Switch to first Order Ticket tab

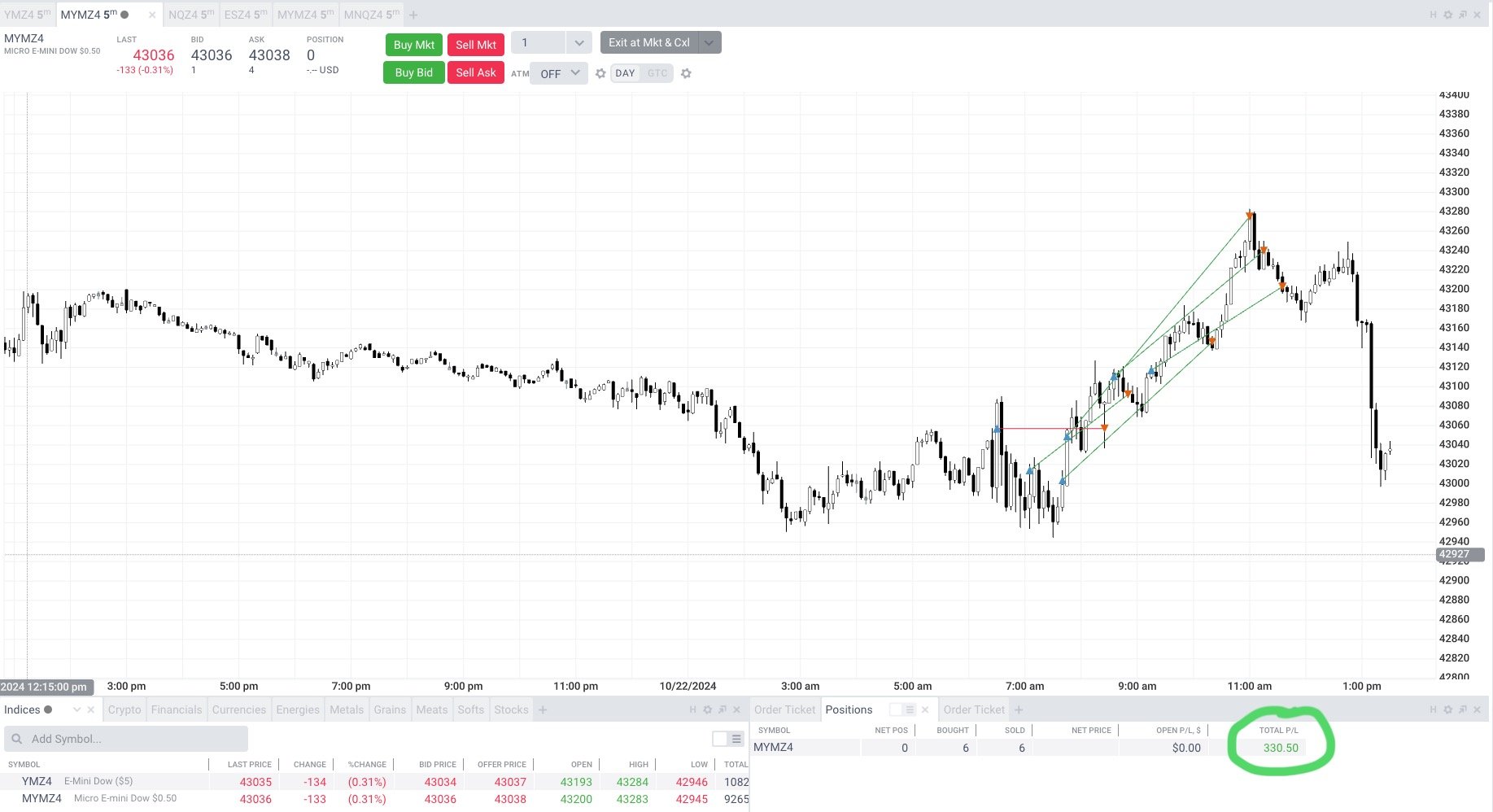pos(784,709)
